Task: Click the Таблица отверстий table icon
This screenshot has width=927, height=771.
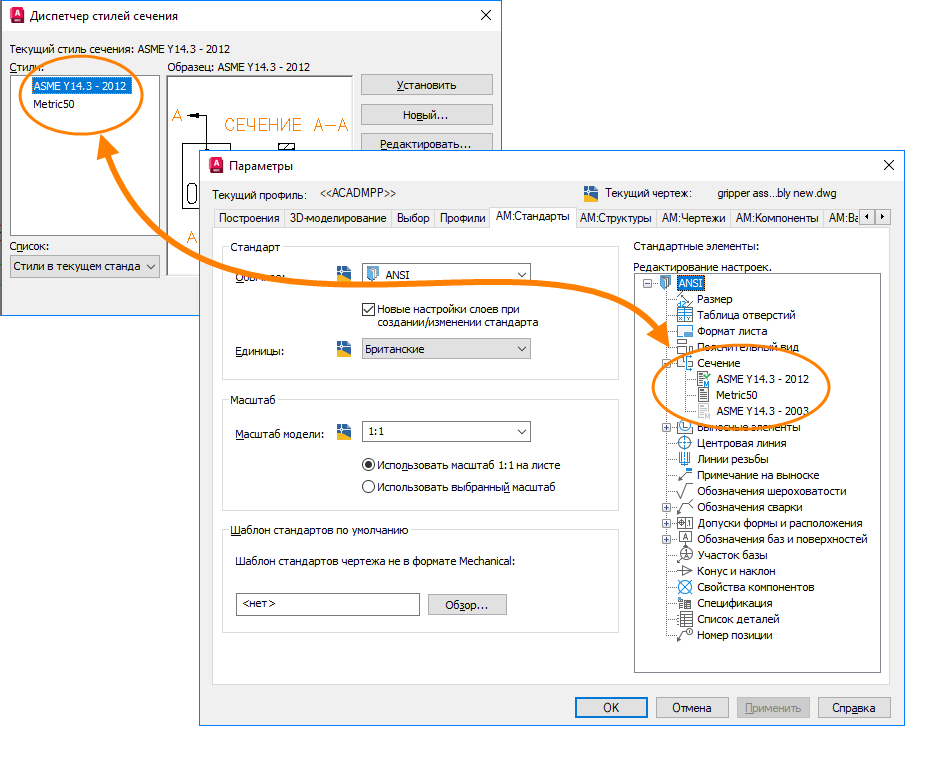Action: coord(685,315)
